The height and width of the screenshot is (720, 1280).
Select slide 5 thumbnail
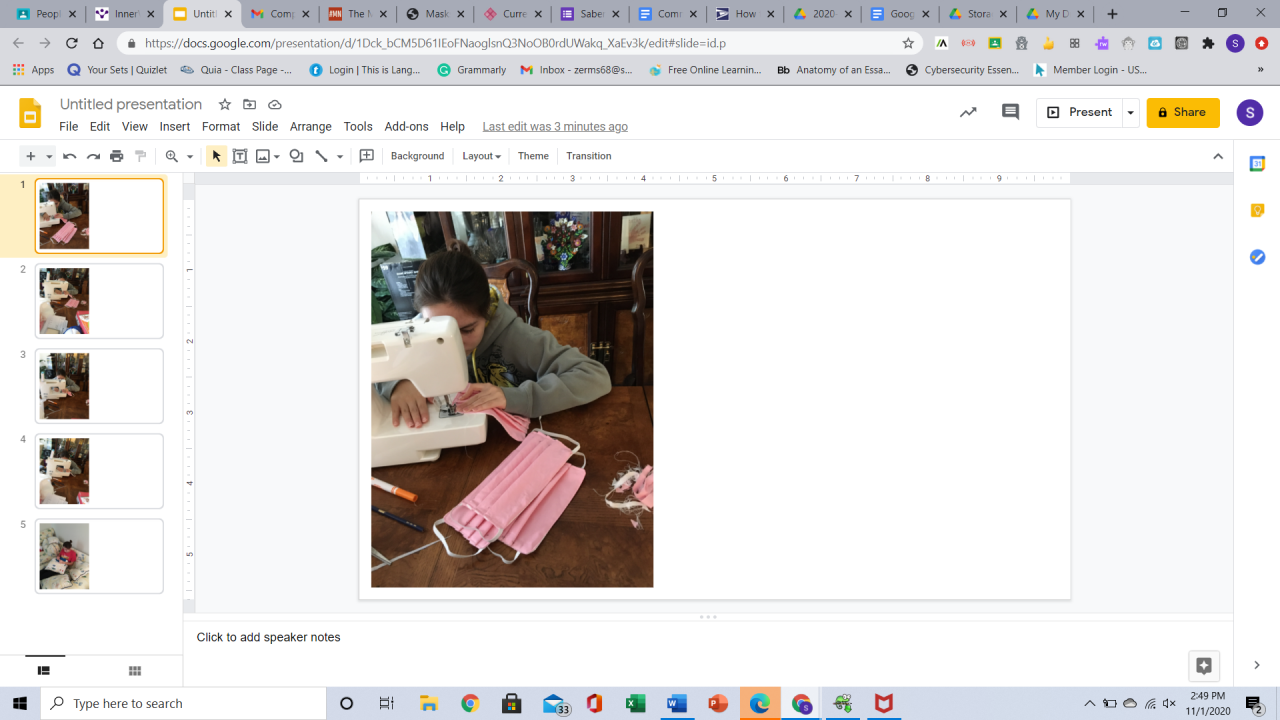99,556
